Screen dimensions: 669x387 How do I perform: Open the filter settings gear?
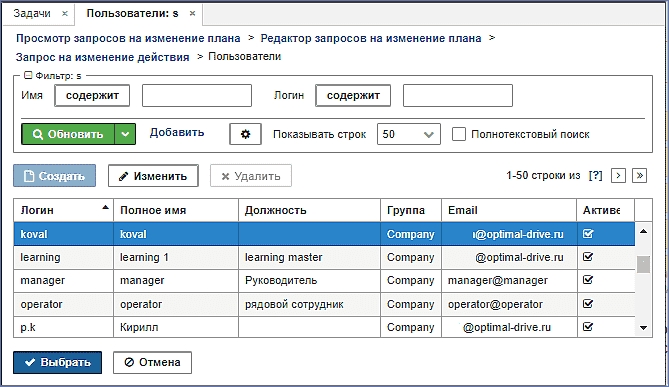pyautogui.click(x=245, y=134)
